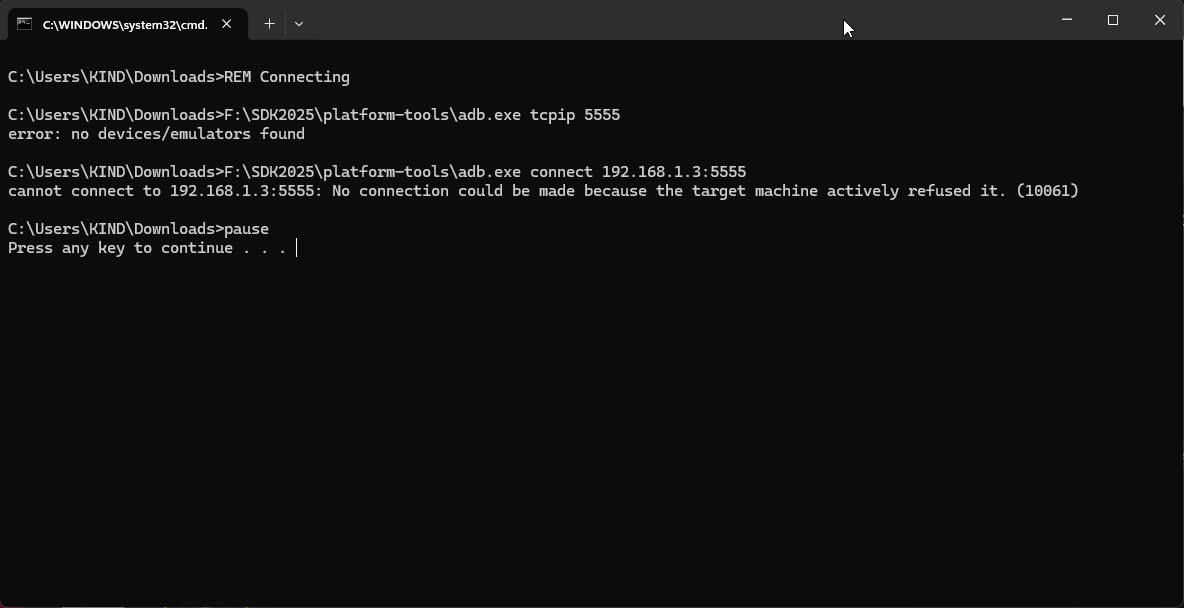Expand the new tab profile dropdown

pos(299,24)
